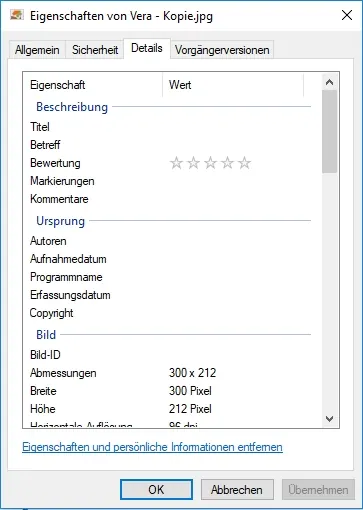The width and height of the screenshot is (363, 510).
Task: Select the Aufnahmedatum property row
Action: coord(170,259)
